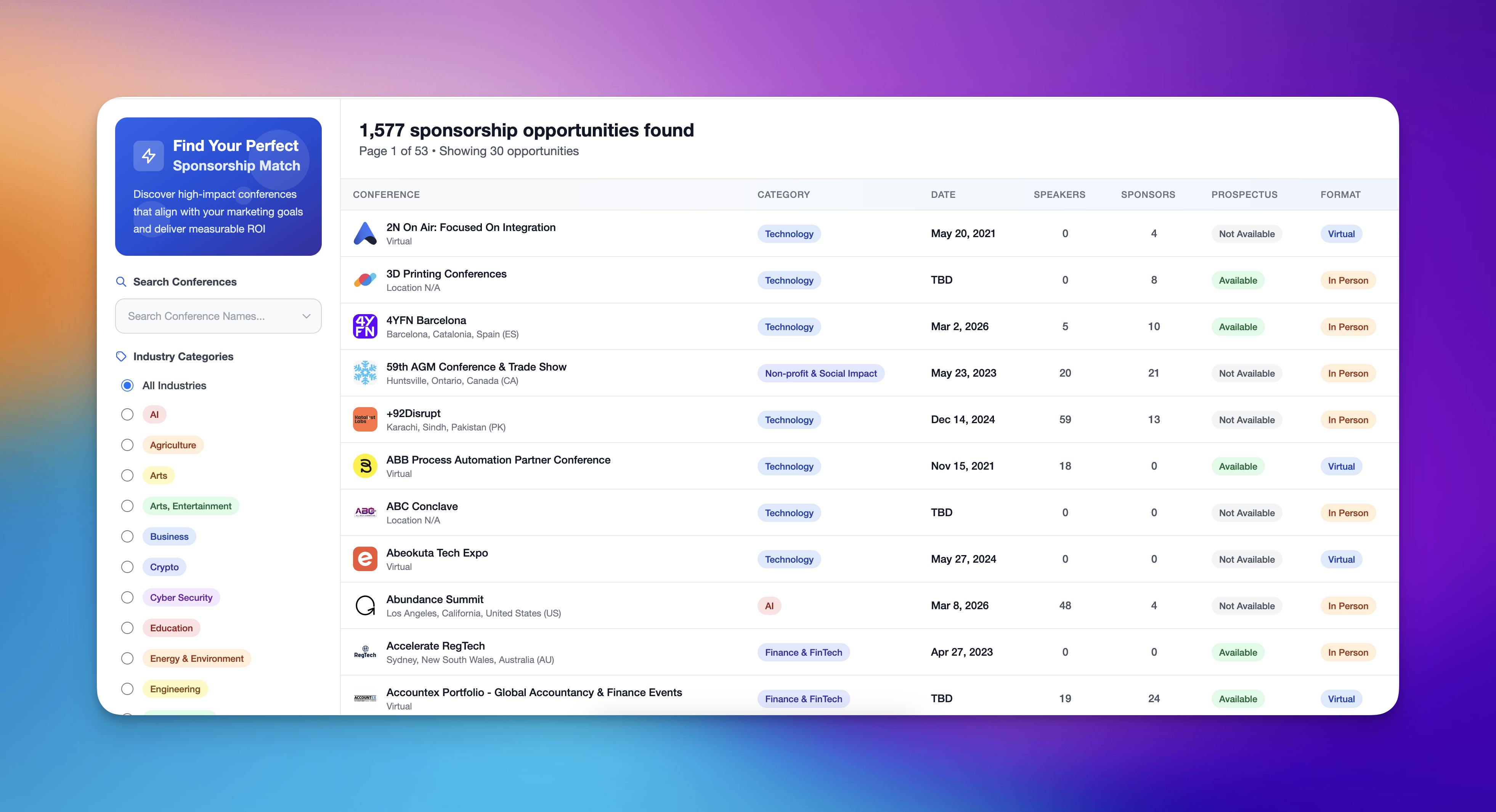Image resolution: width=1496 pixels, height=812 pixels.
Task: Click the Abundance Summit circular logo
Action: (x=365, y=605)
